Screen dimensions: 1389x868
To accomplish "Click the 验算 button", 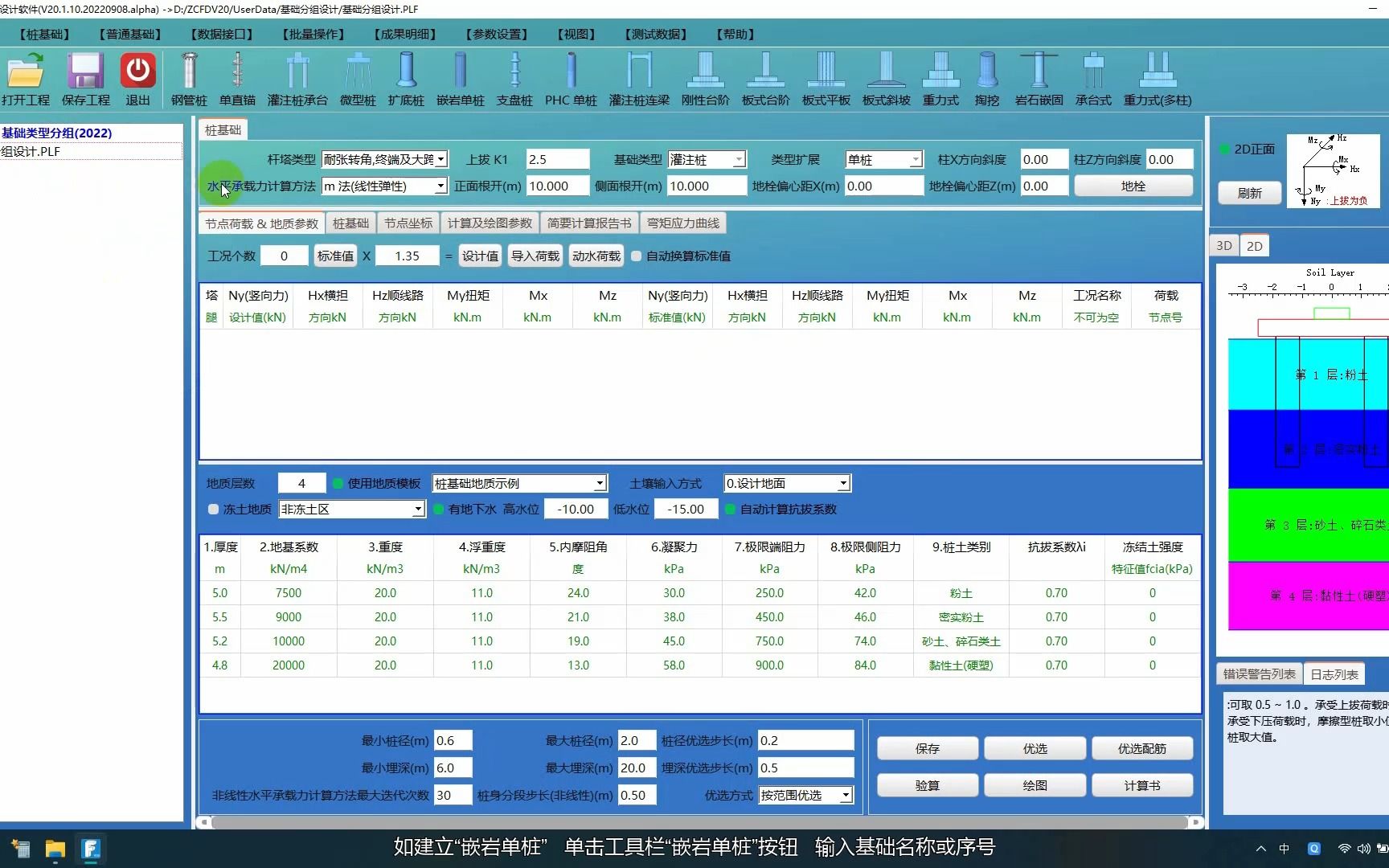I will coord(927,785).
